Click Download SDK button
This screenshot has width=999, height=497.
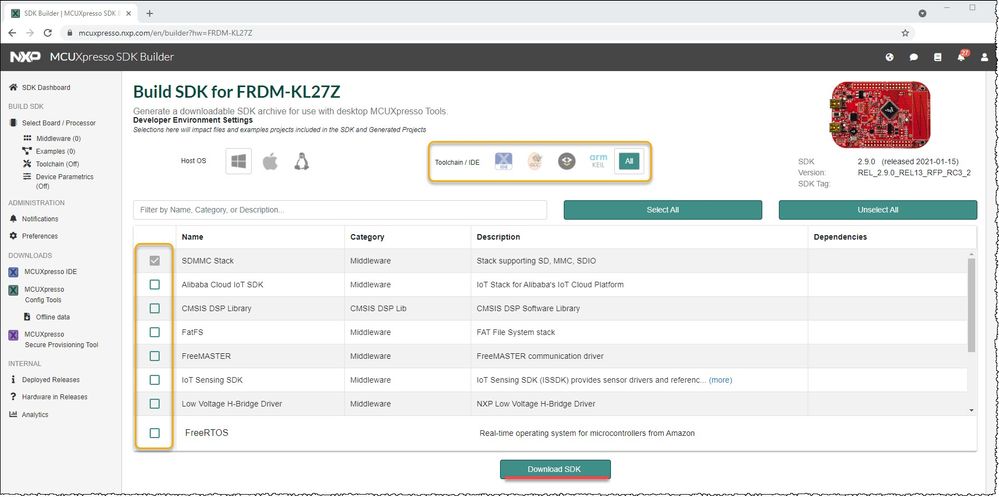tap(555, 469)
